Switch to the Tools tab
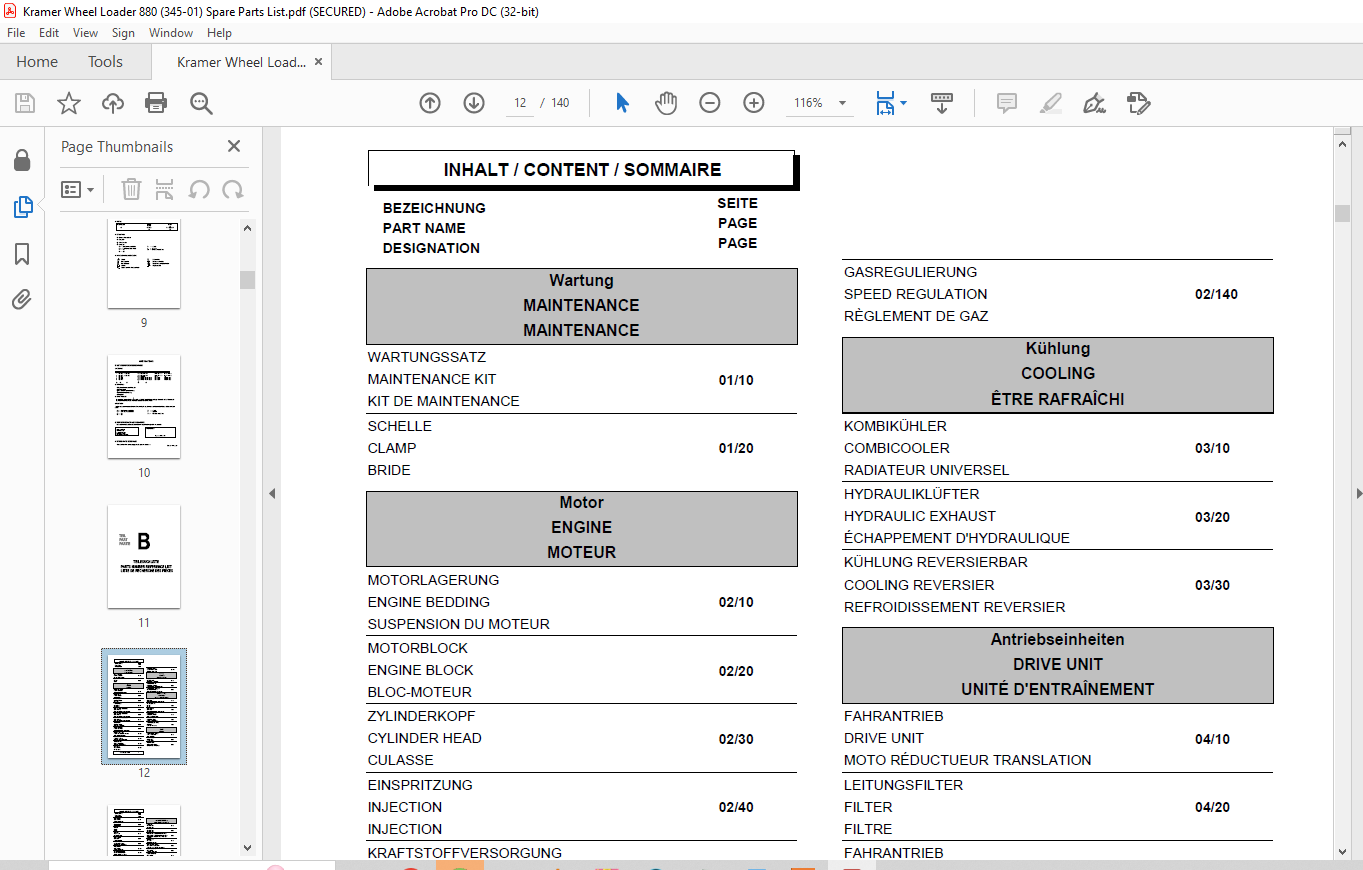Viewport: 1363px width, 870px height. coord(105,62)
